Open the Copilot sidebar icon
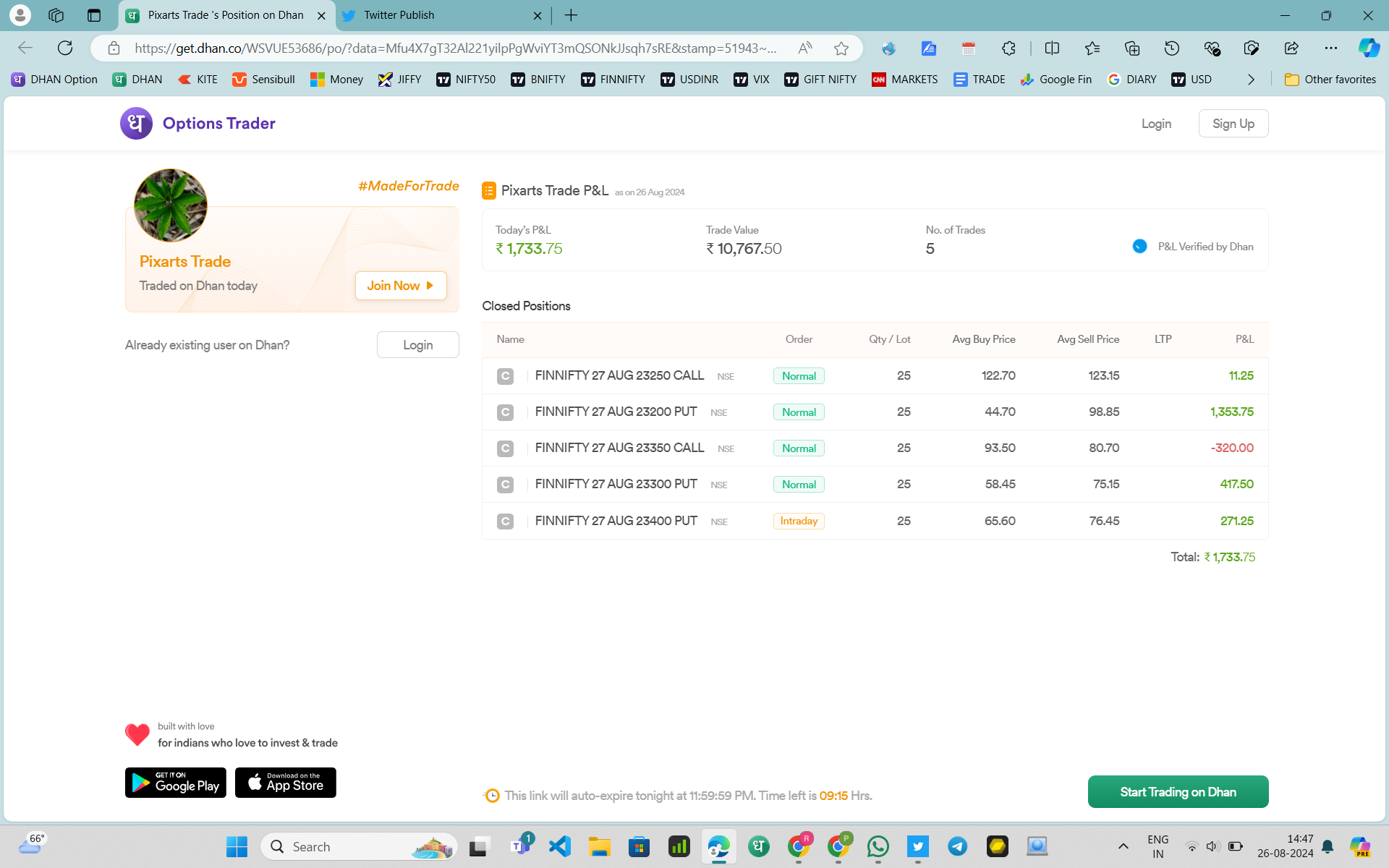This screenshot has height=868, width=1389. 1369,48
